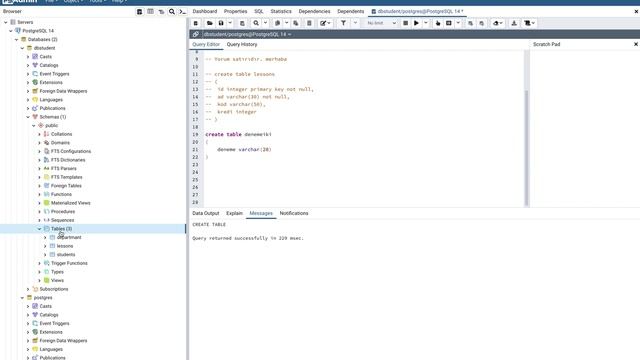The image size is (640, 360).
Task: Open the Filter options dropdown arrow
Action: click(355, 23)
